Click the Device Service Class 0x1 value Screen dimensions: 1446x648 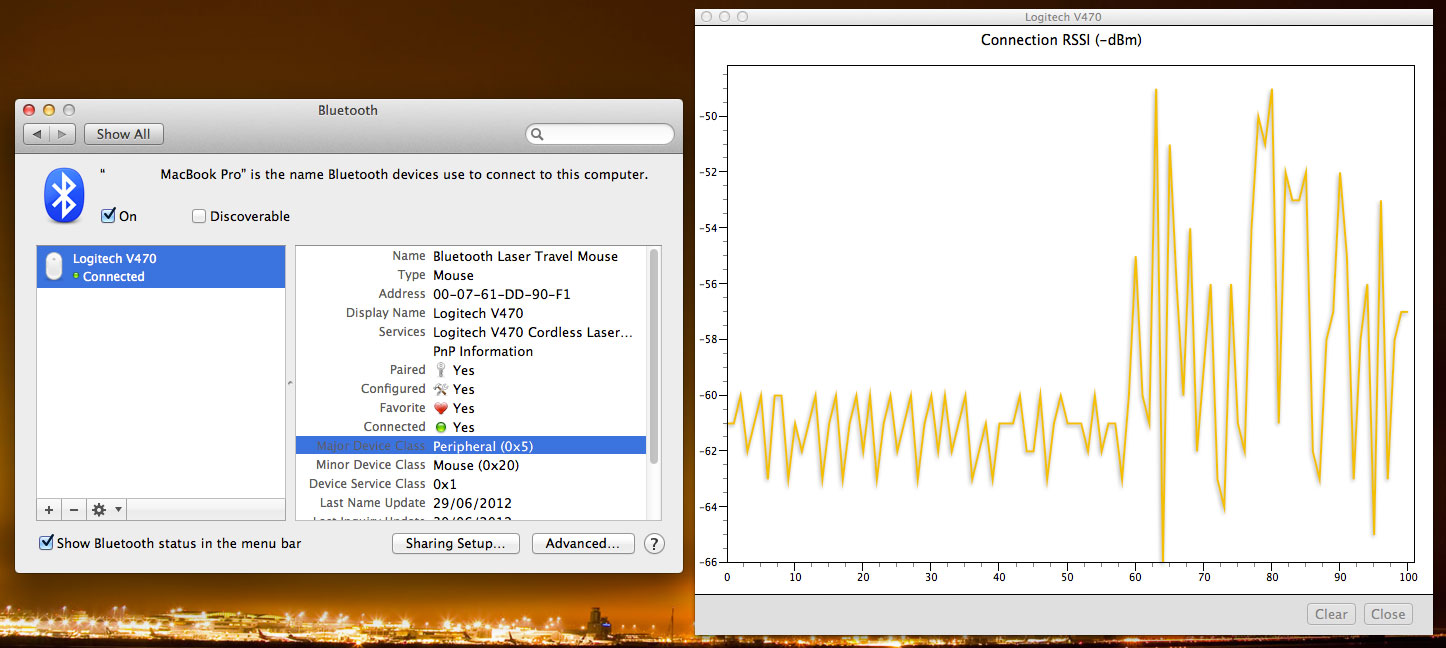(x=445, y=484)
